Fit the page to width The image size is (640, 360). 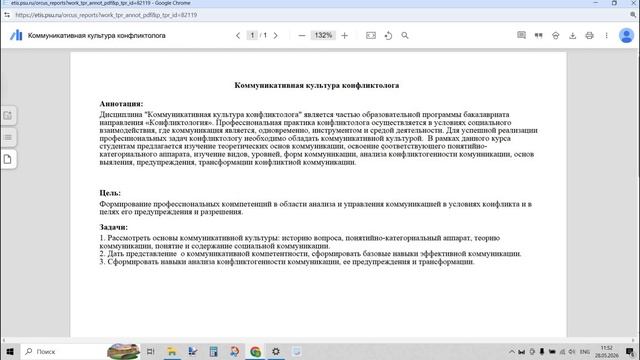371,36
